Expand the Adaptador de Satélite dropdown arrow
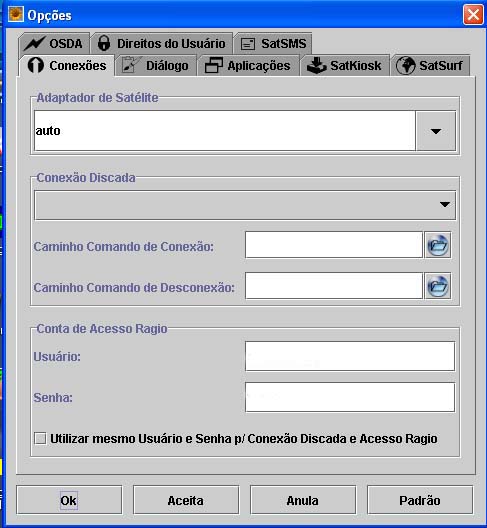Image resolution: width=487 pixels, height=528 pixels. pos(436,131)
